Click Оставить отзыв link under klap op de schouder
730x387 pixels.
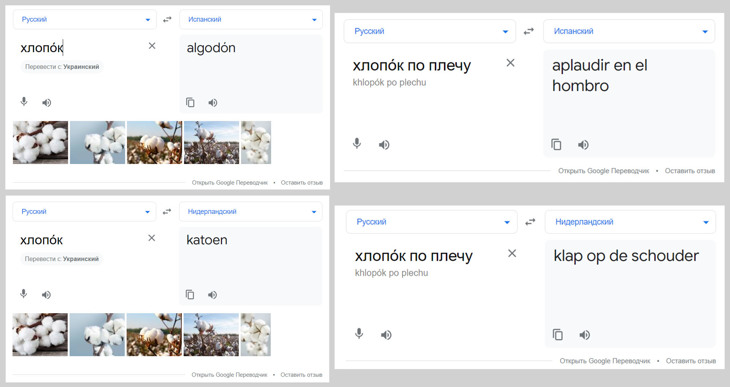pos(691,361)
